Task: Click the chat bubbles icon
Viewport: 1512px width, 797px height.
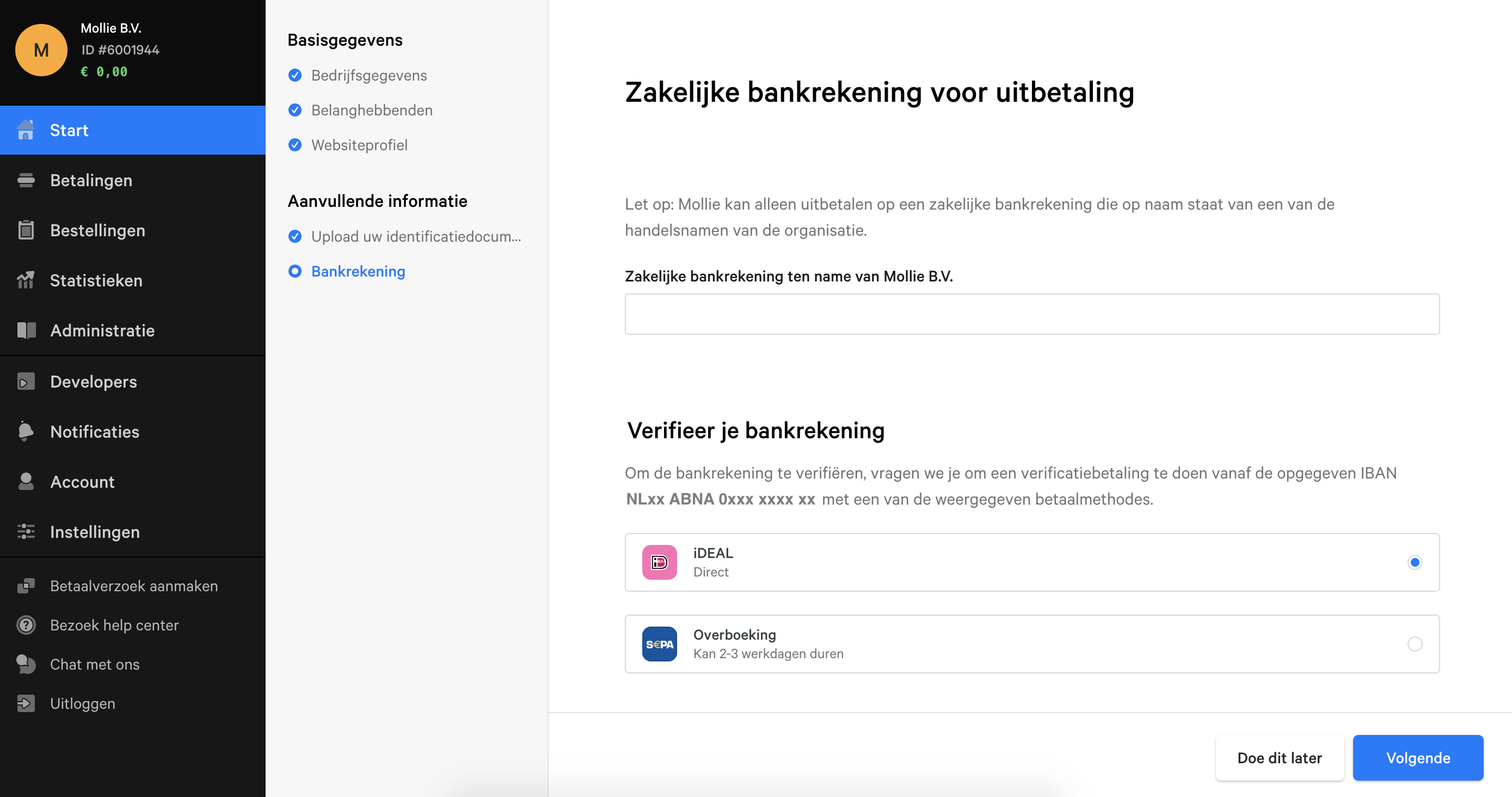Action: pos(26,664)
